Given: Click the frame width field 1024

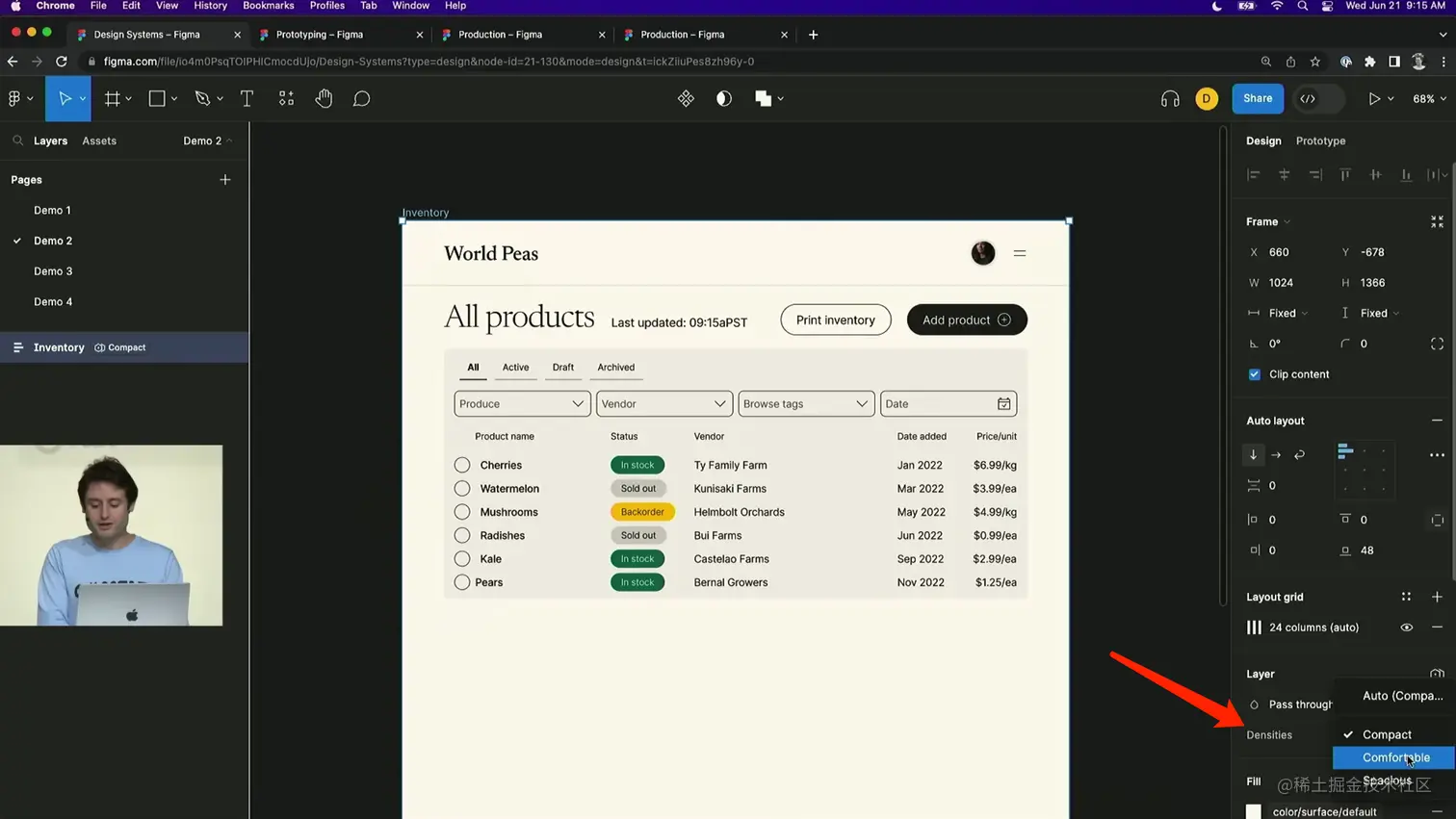Looking at the screenshot, I should click(x=1281, y=283).
